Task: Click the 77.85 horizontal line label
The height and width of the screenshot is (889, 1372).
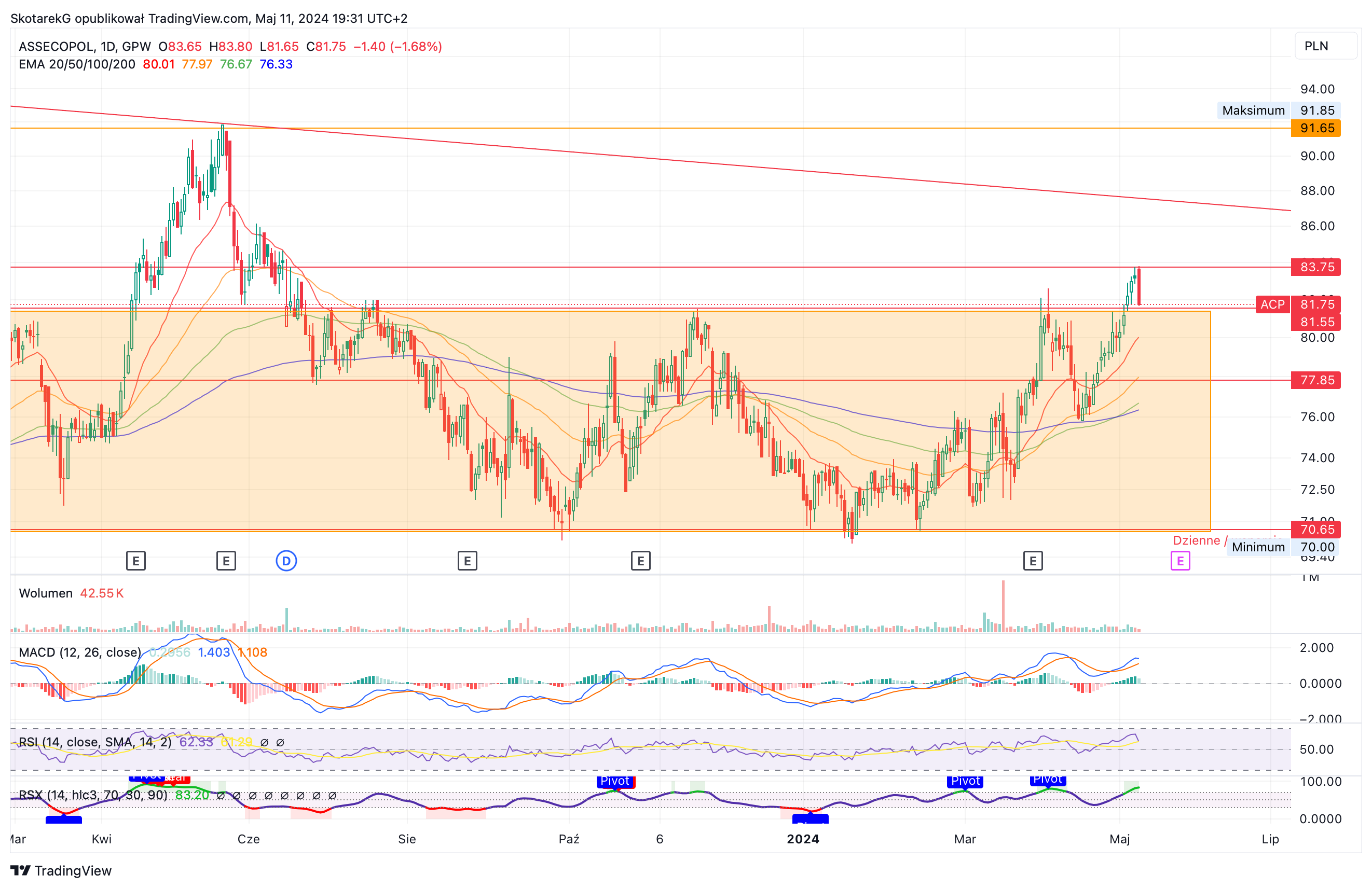Action: [x=1316, y=380]
